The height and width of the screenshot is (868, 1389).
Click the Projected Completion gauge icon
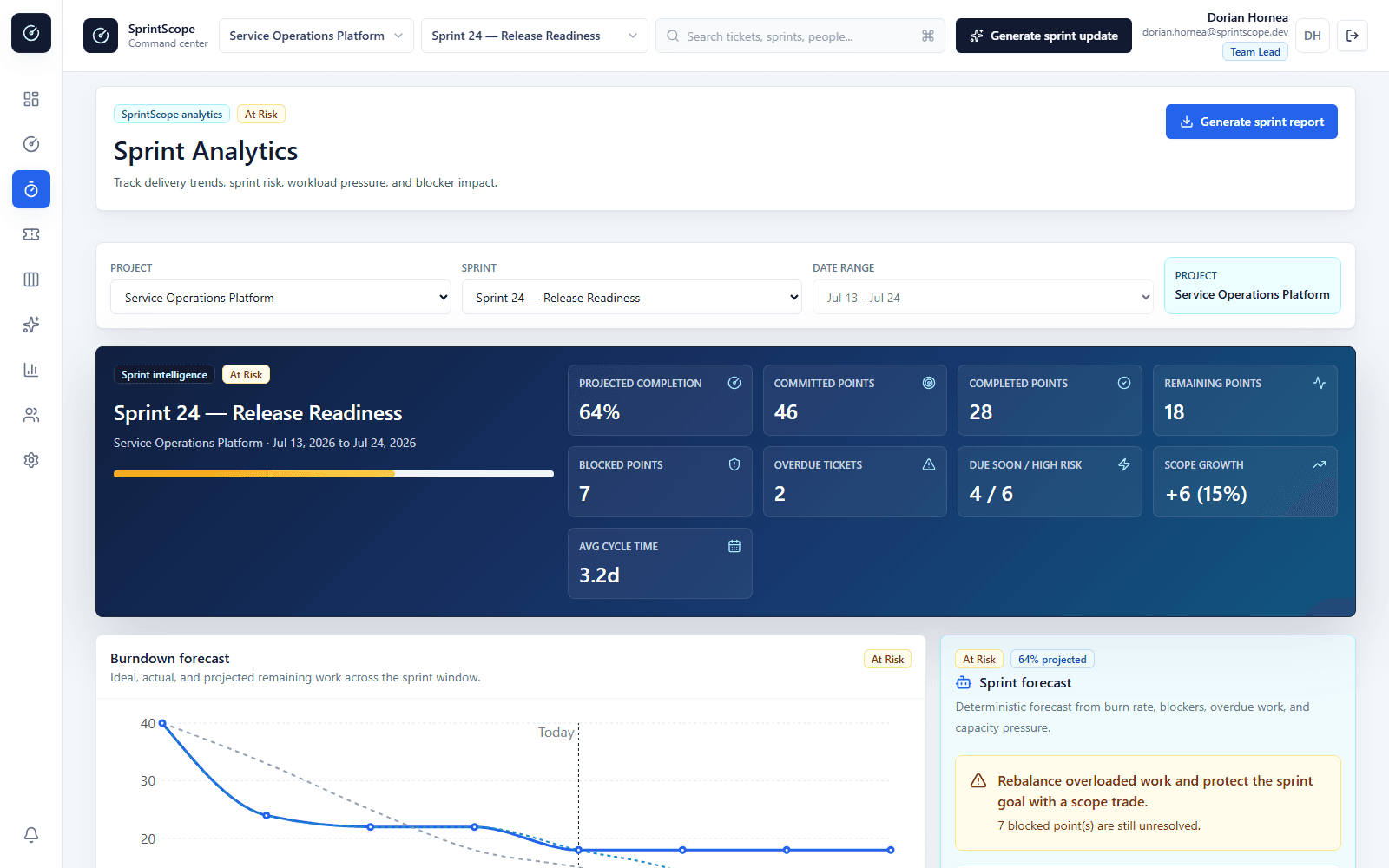pos(734,383)
